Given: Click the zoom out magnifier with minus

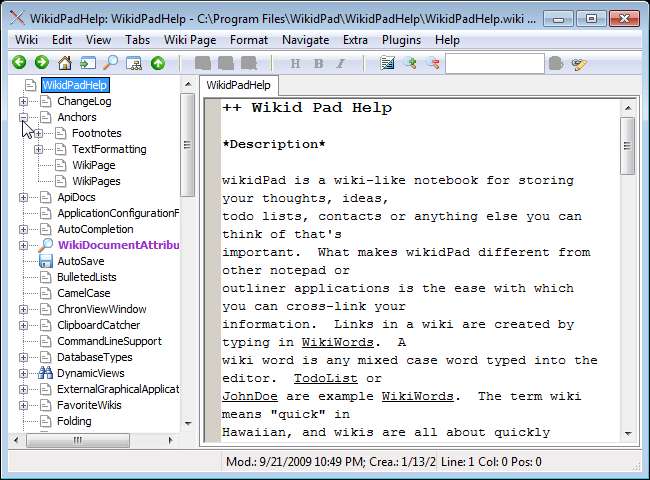Looking at the screenshot, I should click(434, 63).
